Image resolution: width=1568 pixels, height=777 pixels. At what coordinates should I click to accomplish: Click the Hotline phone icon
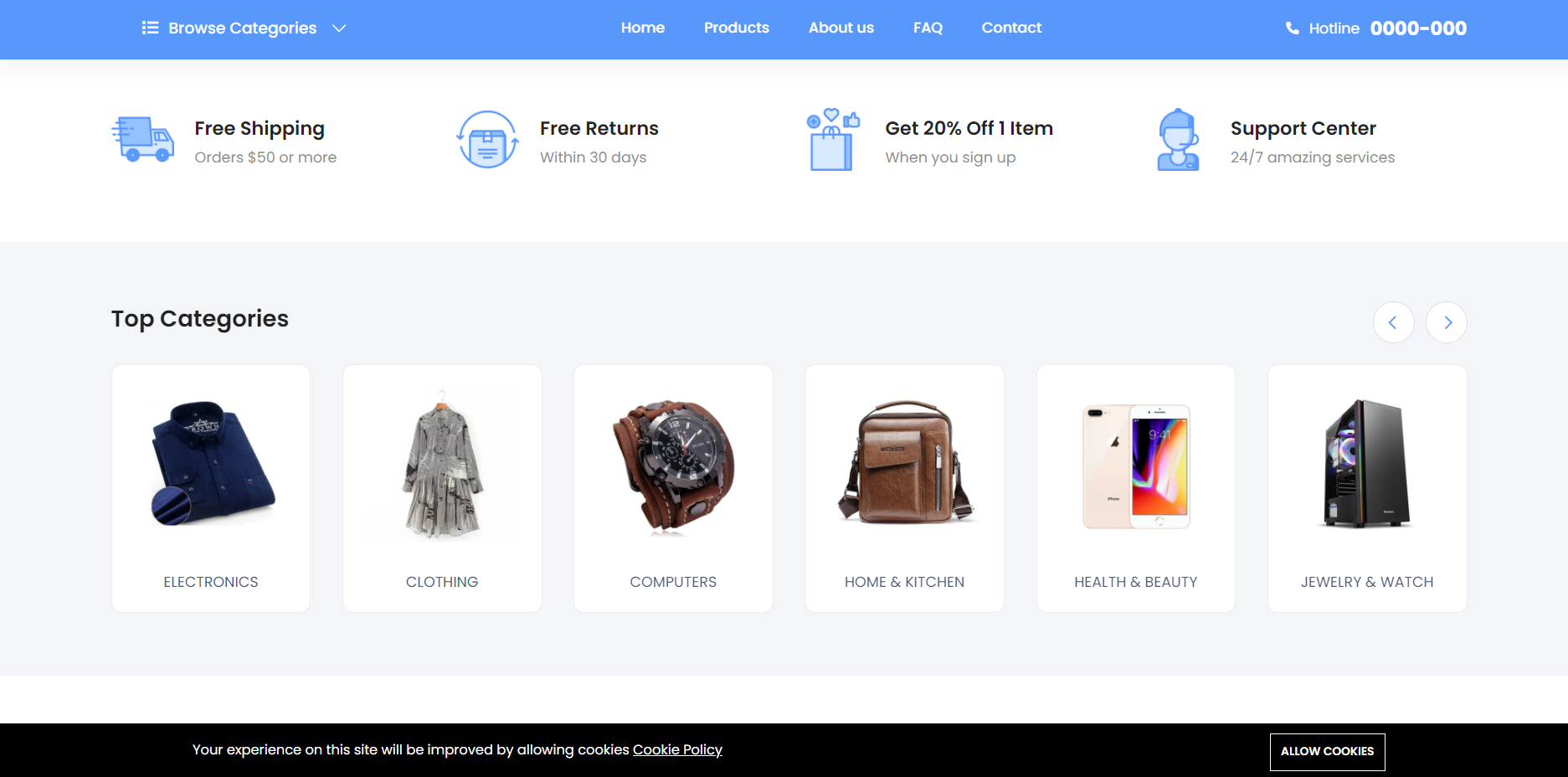[1293, 28]
